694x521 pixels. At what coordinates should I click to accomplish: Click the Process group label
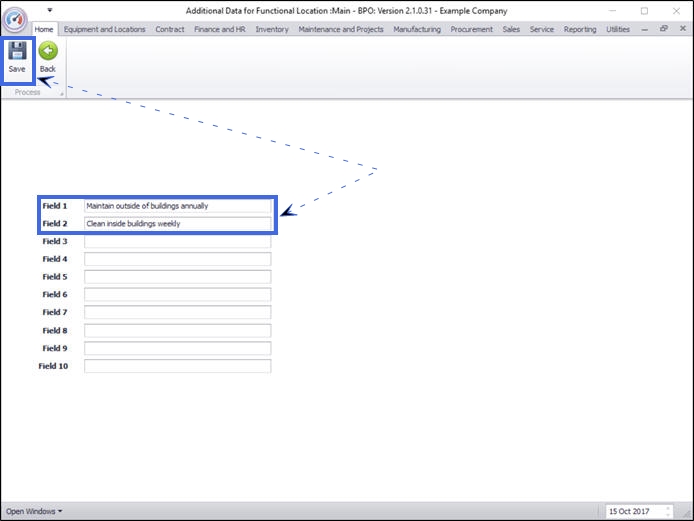click(x=27, y=92)
